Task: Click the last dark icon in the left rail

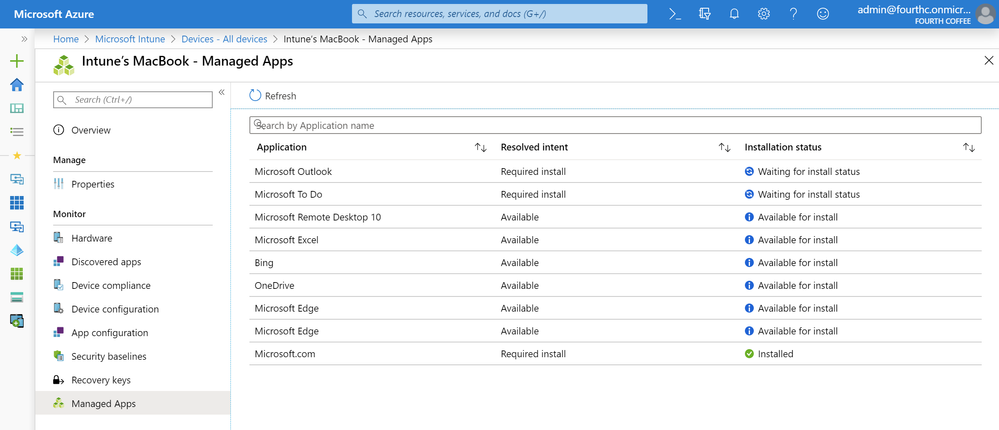Action: (17, 321)
